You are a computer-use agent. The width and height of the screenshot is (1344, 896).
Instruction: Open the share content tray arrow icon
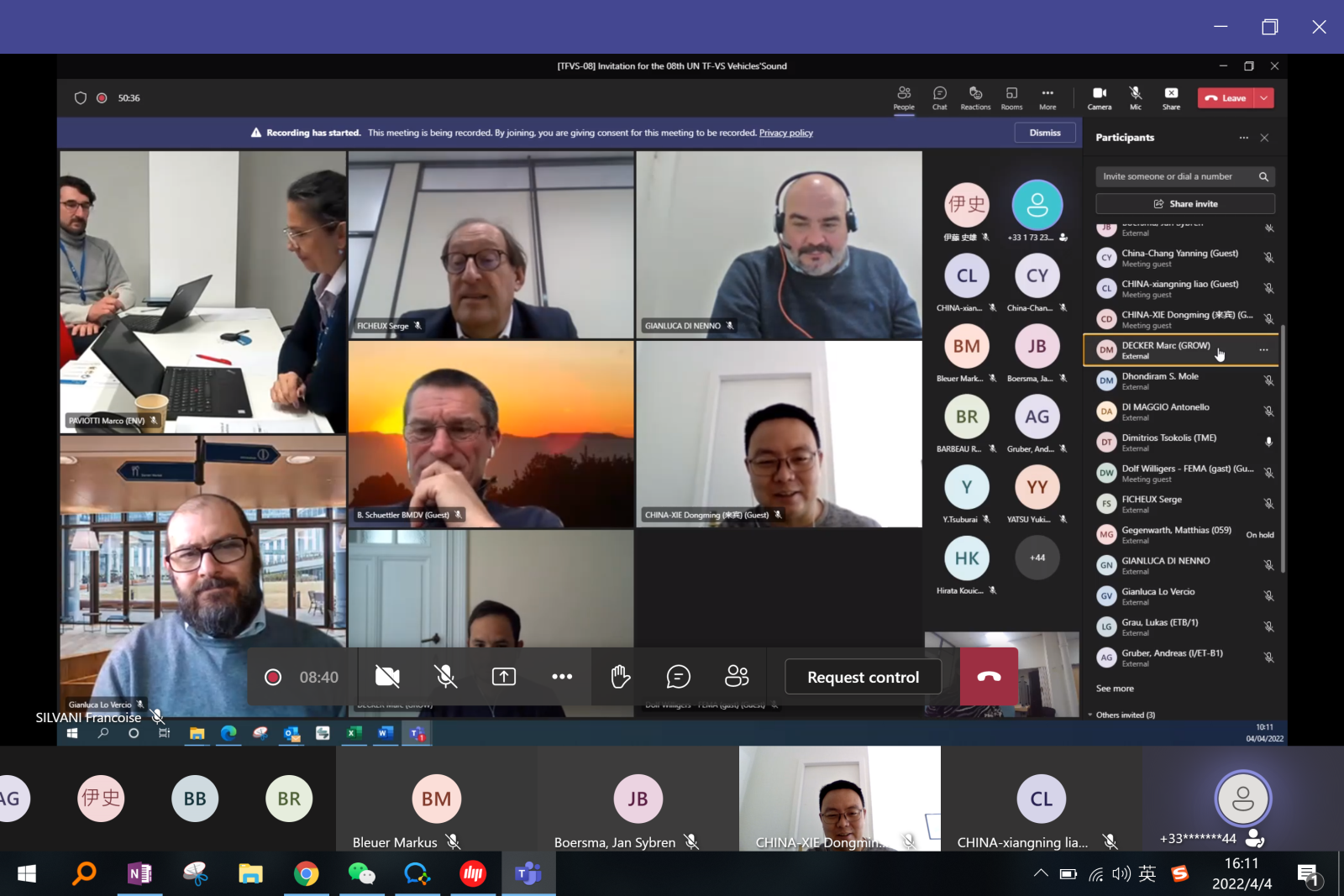click(x=503, y=677)
